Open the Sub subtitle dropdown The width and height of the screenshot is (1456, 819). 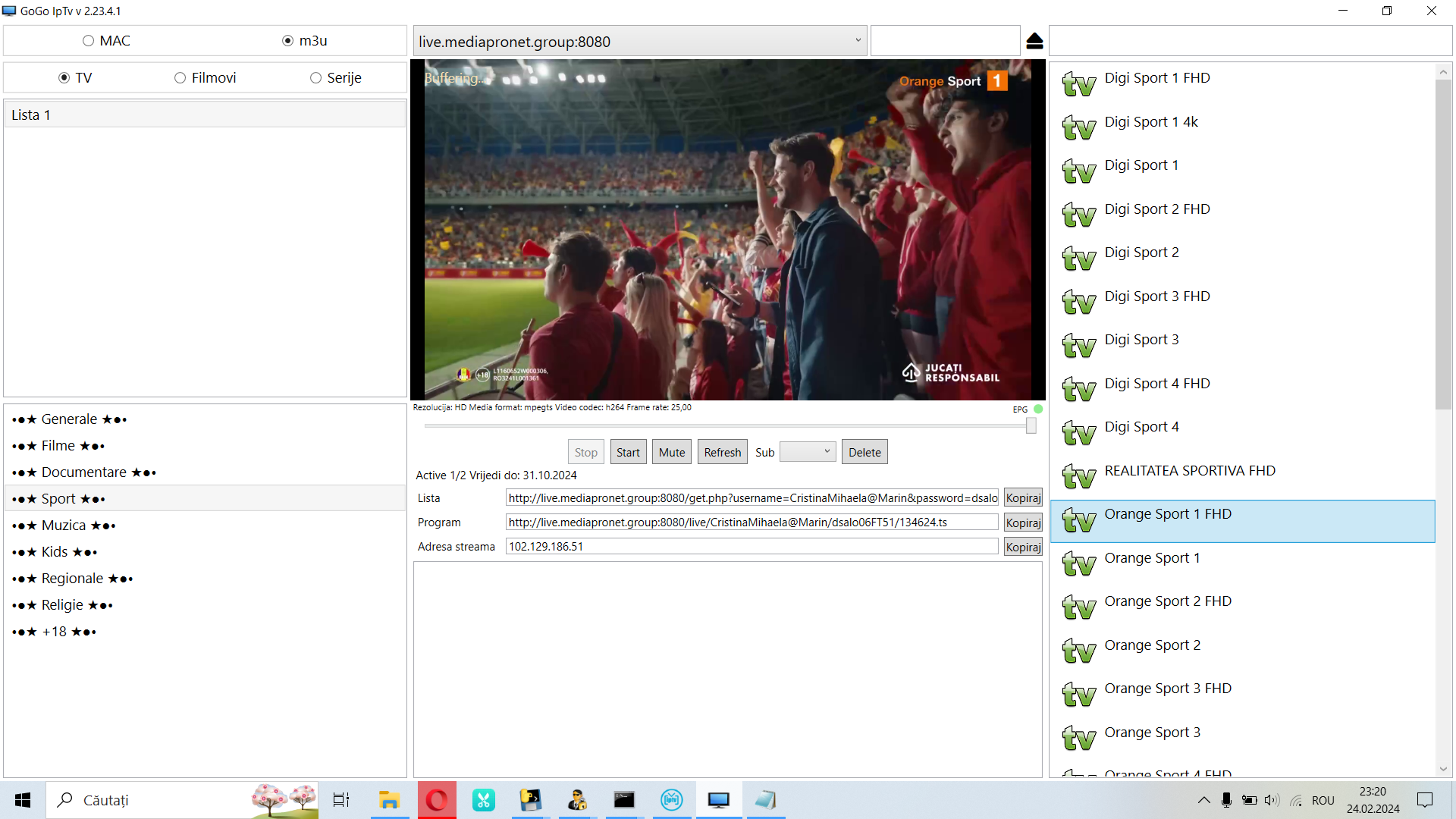tap(808, 452)
